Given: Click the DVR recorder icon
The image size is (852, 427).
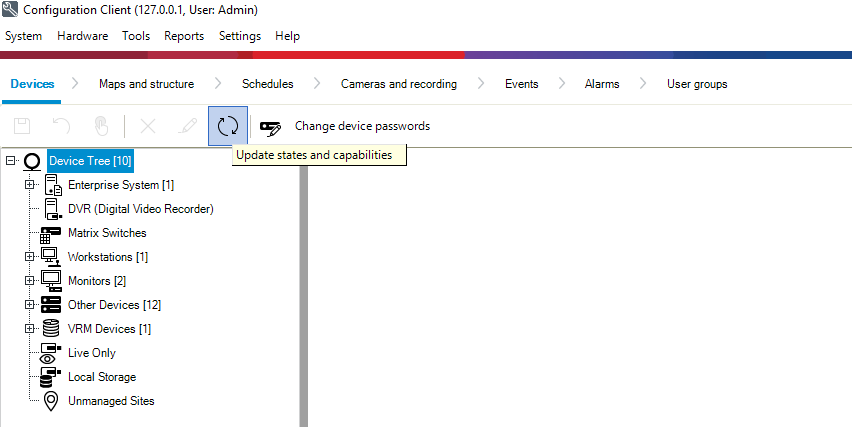Looking at the screenshot, I should (x=53, y=209).
